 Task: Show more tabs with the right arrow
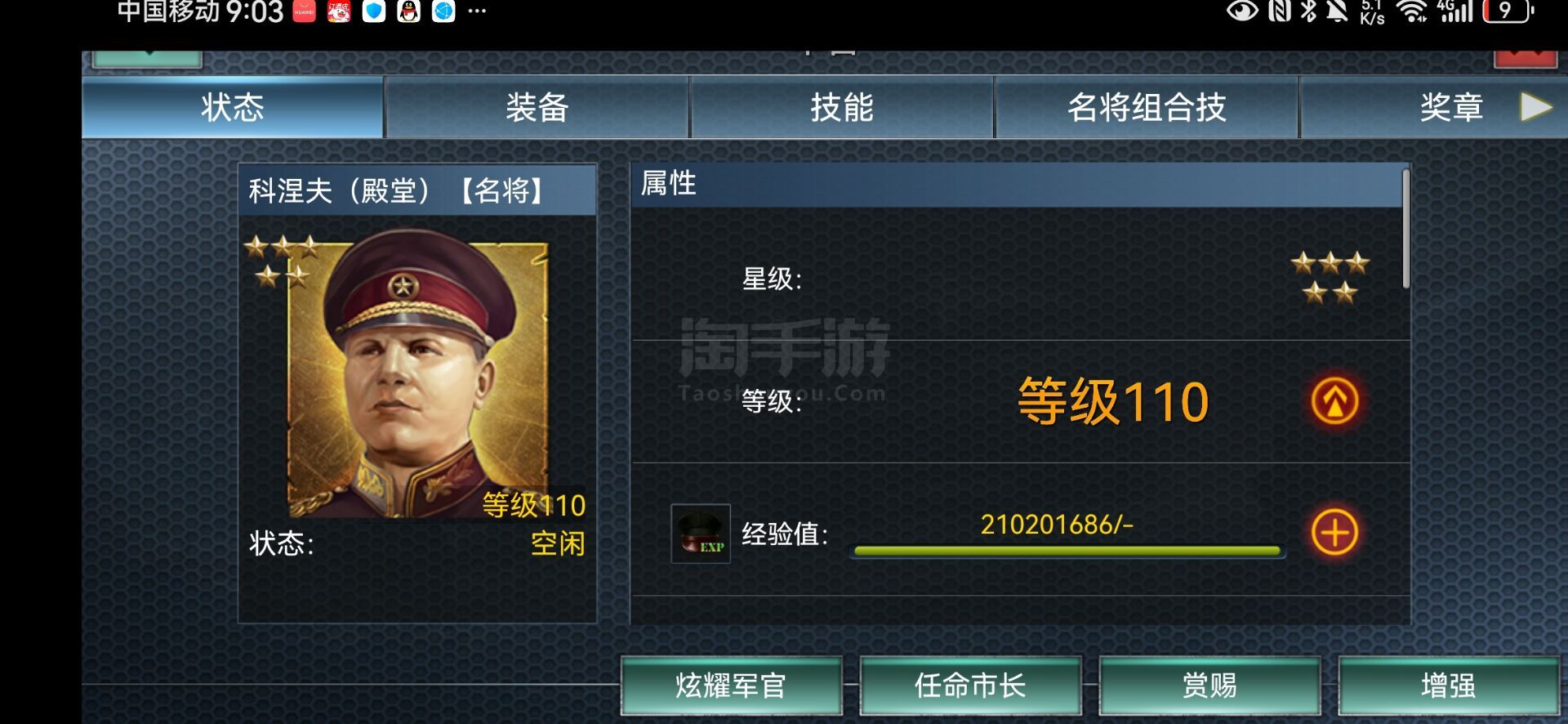click(x=1535, y=107)
